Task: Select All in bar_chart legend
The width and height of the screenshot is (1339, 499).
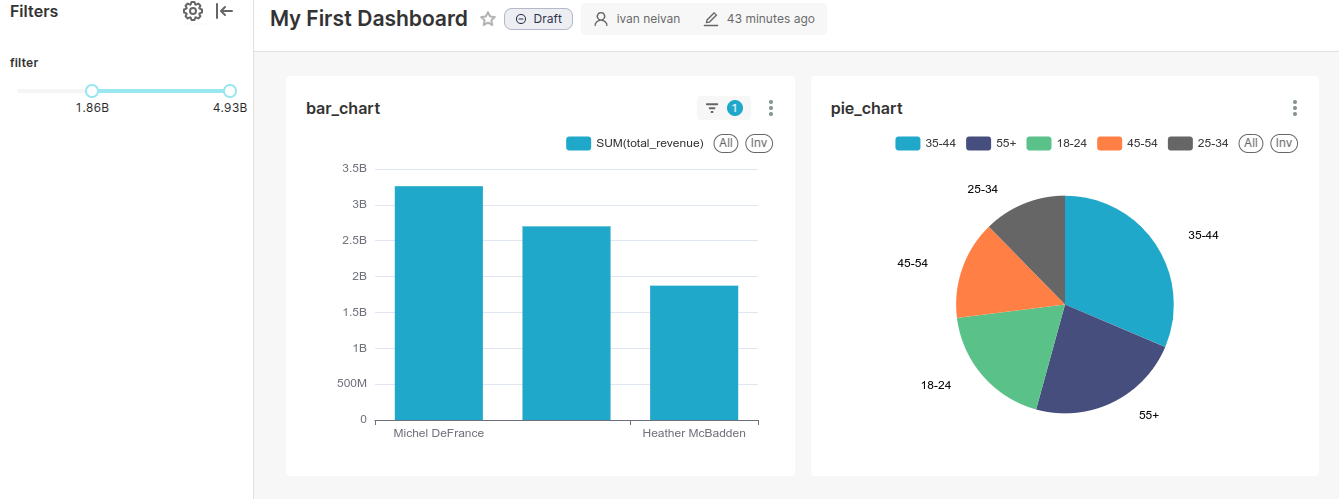Action: point(726,143)
